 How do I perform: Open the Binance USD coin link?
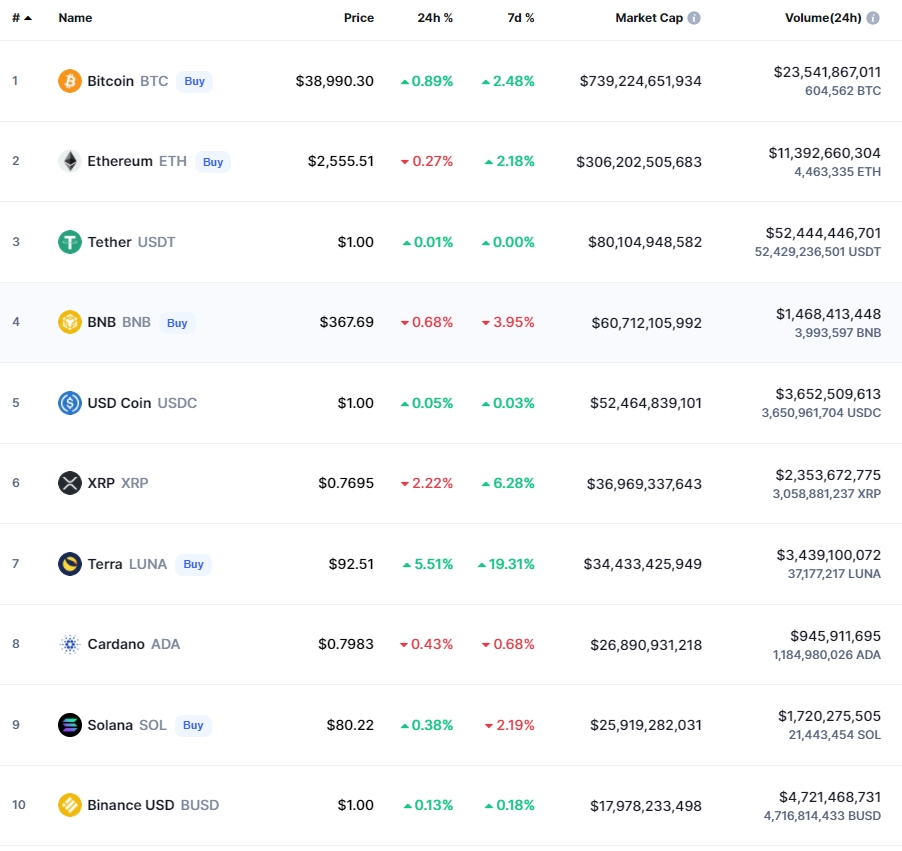point(131,805)
